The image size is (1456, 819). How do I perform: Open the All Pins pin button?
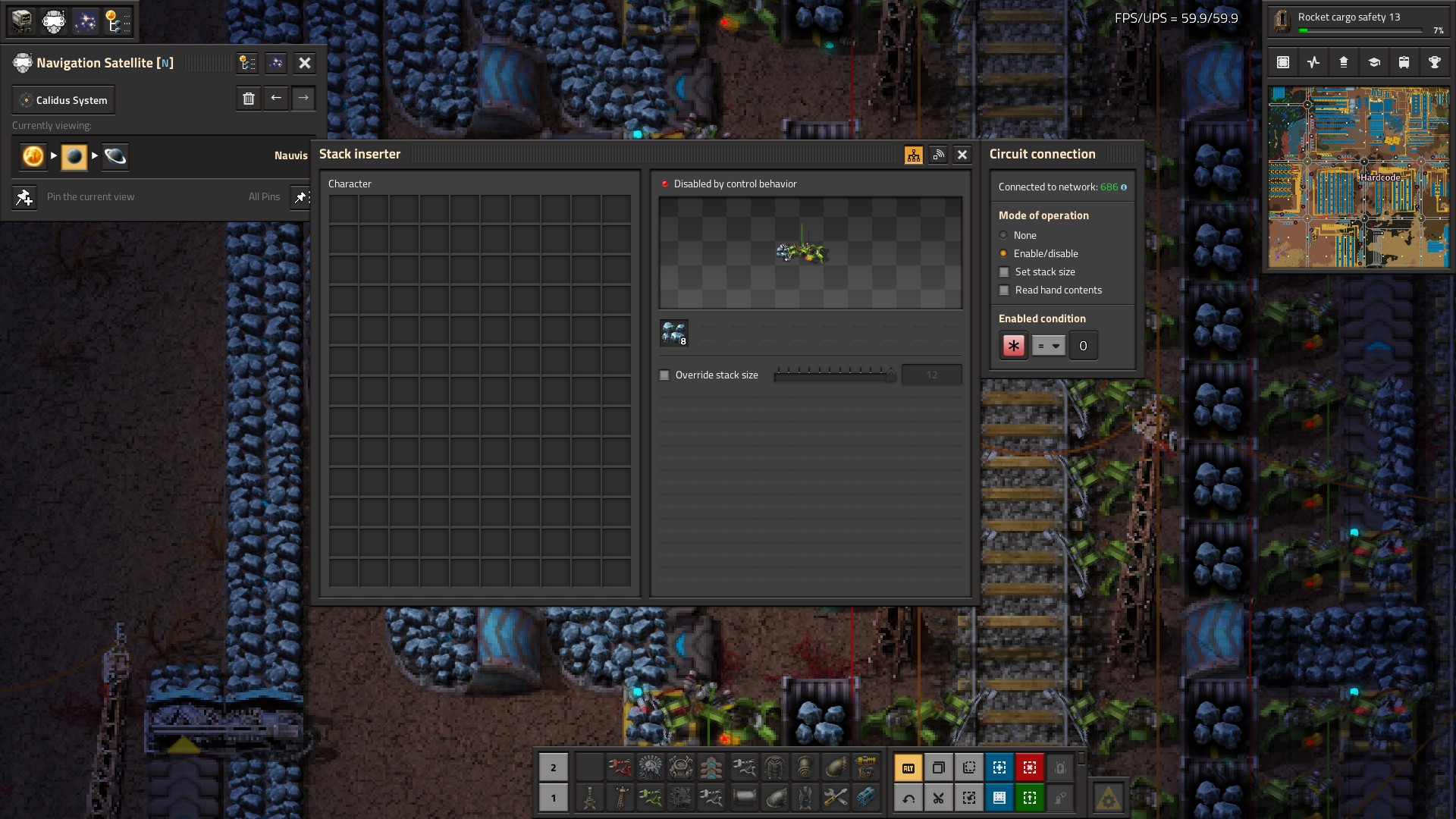301,197
